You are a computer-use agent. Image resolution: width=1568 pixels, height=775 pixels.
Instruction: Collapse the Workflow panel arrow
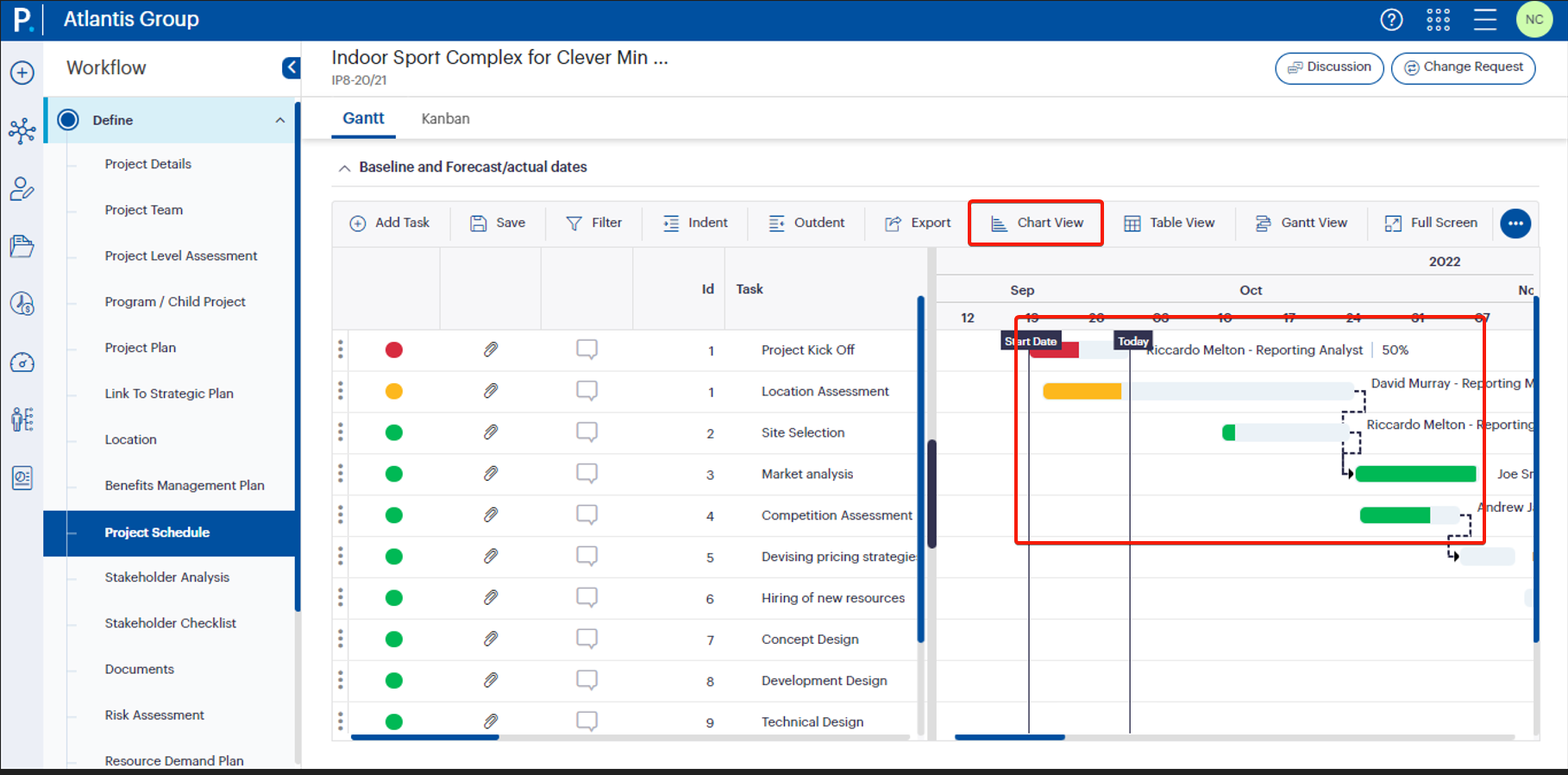click(292, 67)
